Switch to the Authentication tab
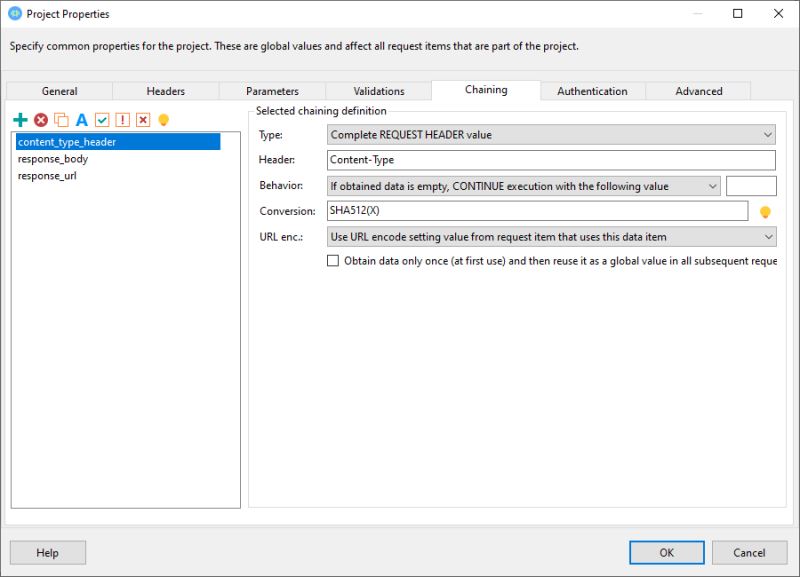The width and height of the screenshot is (800, 577). point(592,91)
